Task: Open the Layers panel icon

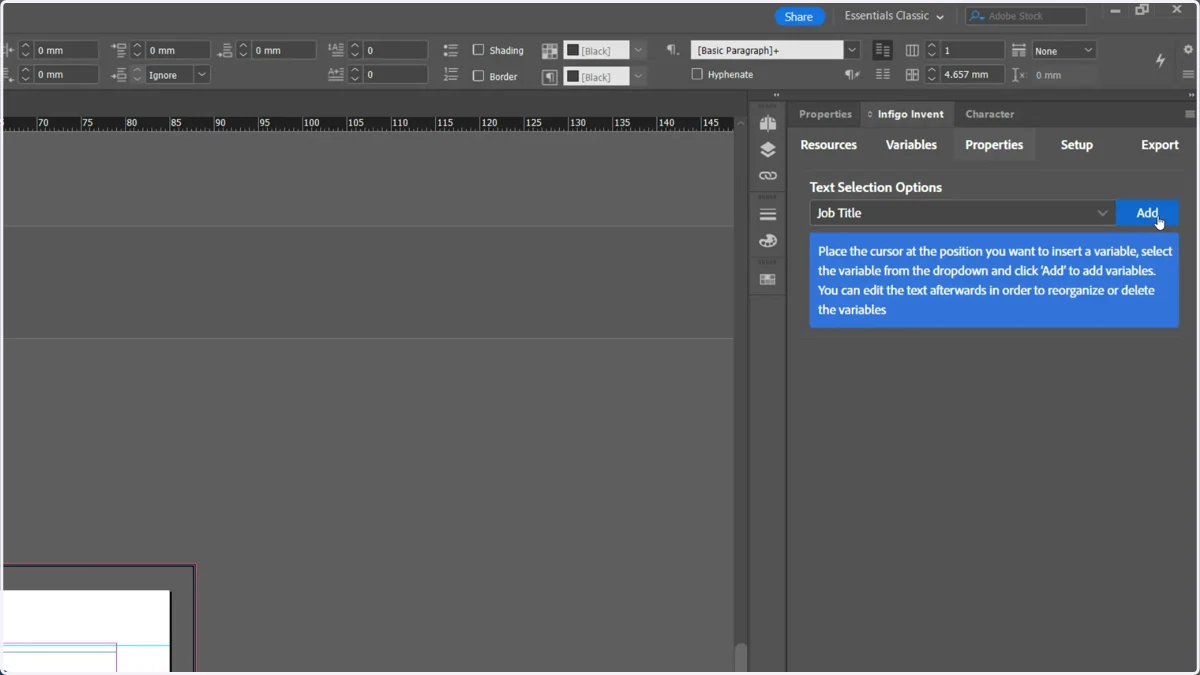Action: pyautogui.click(x=768, y=150)
